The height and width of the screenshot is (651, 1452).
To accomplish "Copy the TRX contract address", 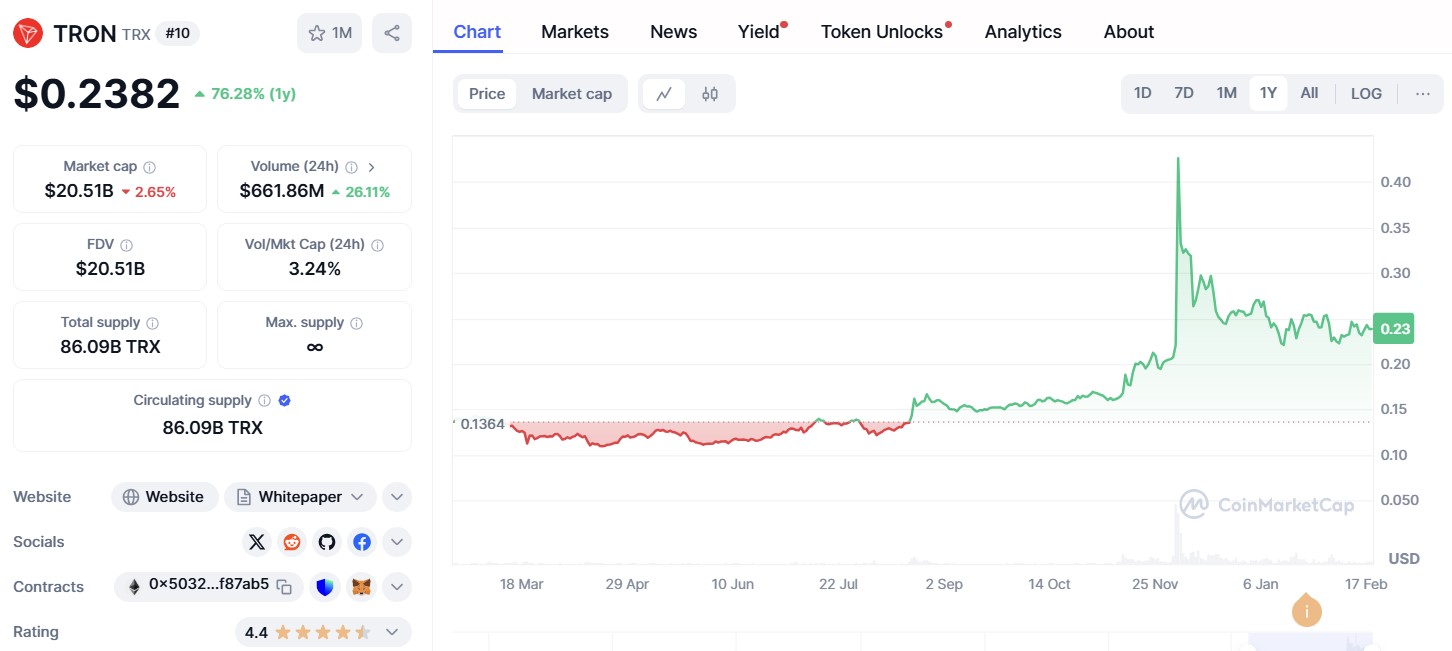I will 284,587.
